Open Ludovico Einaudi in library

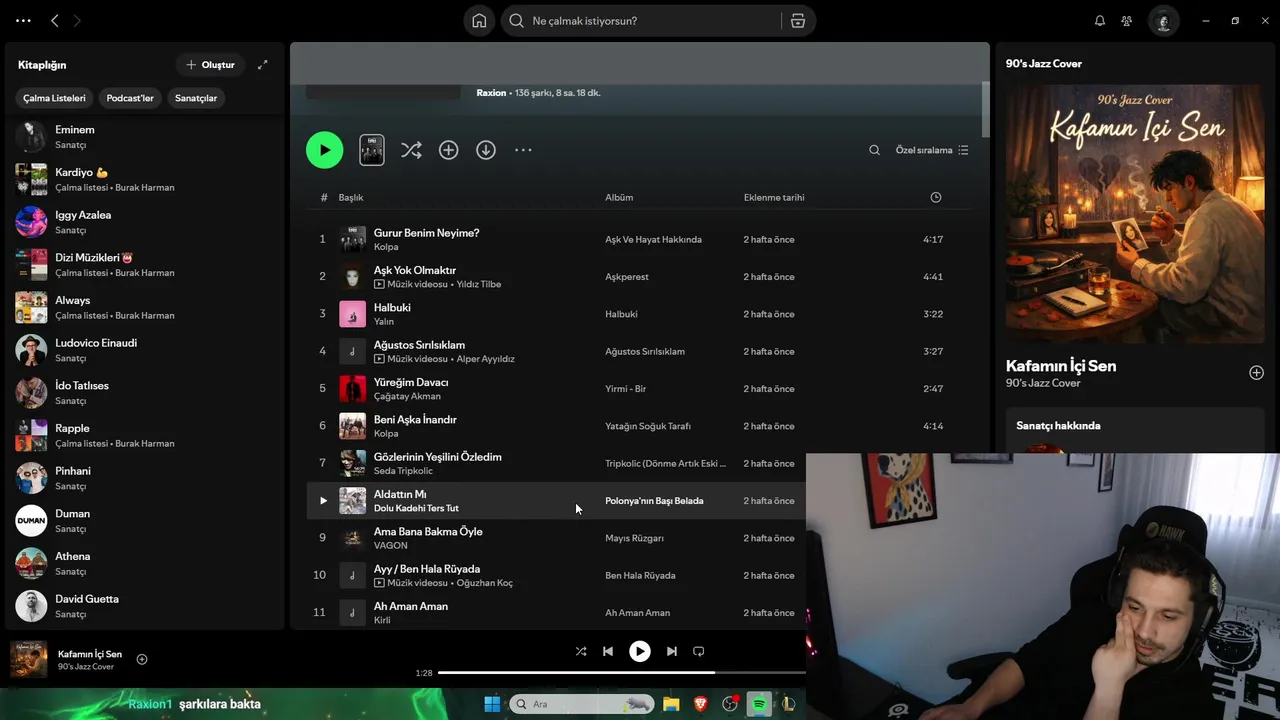(145, 350)
